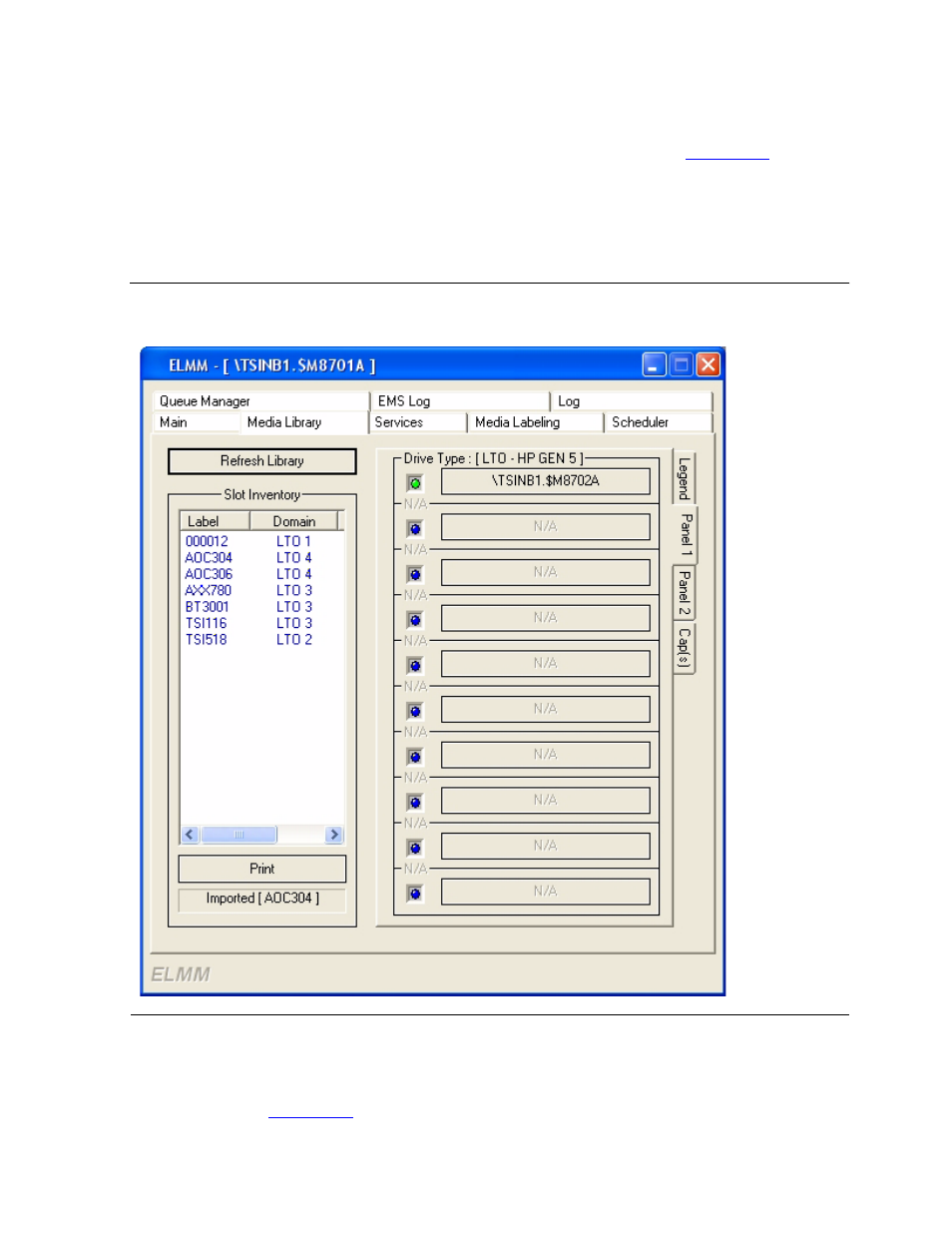This screenshot has height=1233, width=952.
Task: Click the fourth drive's blue status indicator
Action: coord(415,620)
